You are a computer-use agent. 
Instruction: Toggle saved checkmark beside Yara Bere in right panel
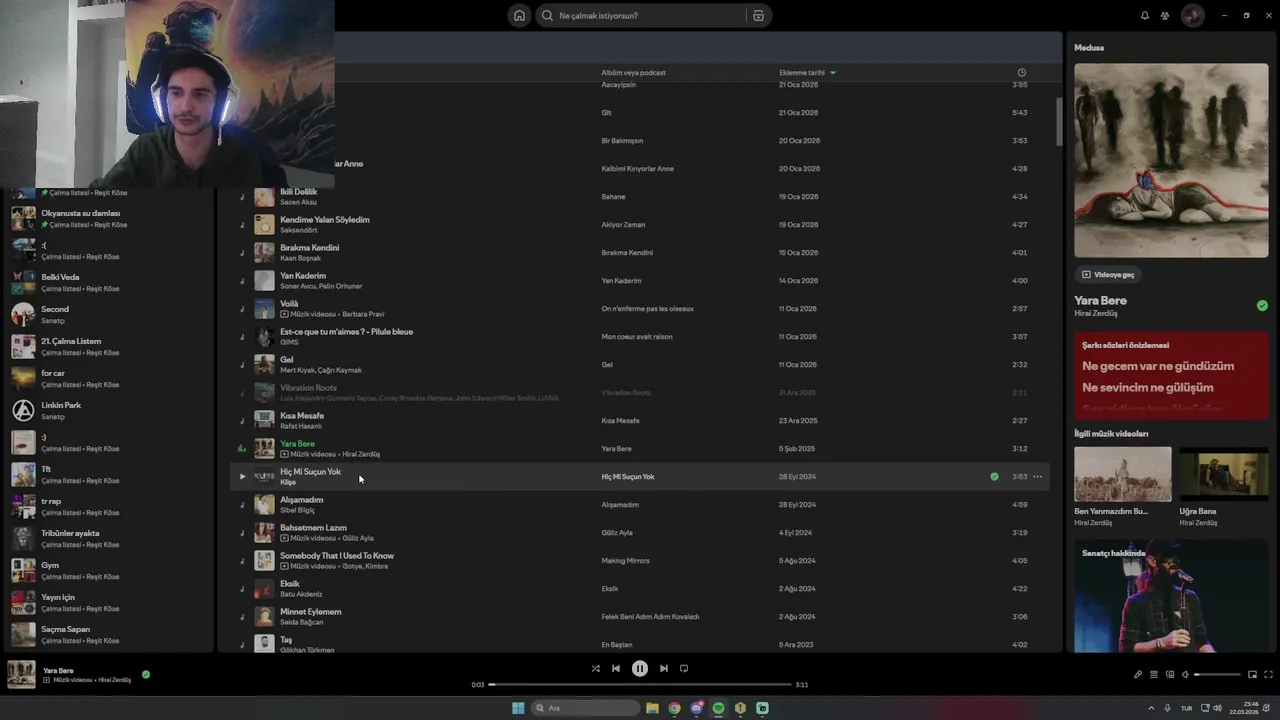point(1262,305)
